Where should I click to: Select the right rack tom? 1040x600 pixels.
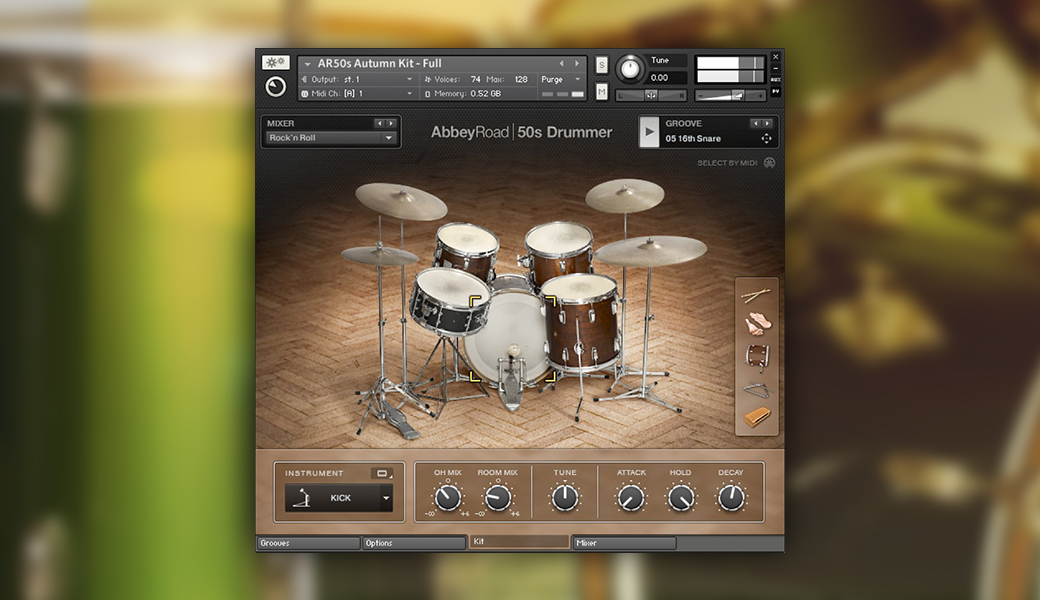click(x=559, y=252)
